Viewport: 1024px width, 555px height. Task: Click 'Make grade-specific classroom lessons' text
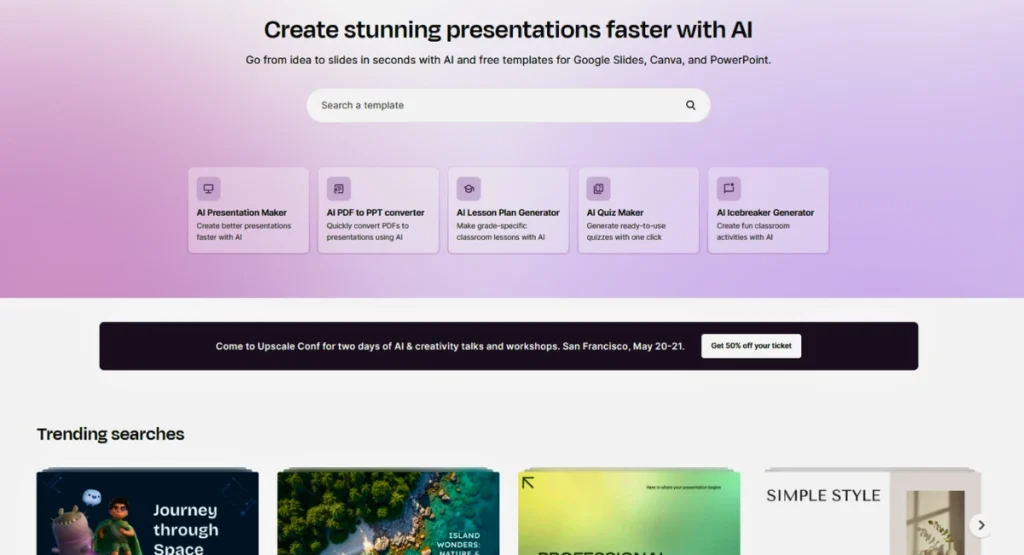click(501, 232)
